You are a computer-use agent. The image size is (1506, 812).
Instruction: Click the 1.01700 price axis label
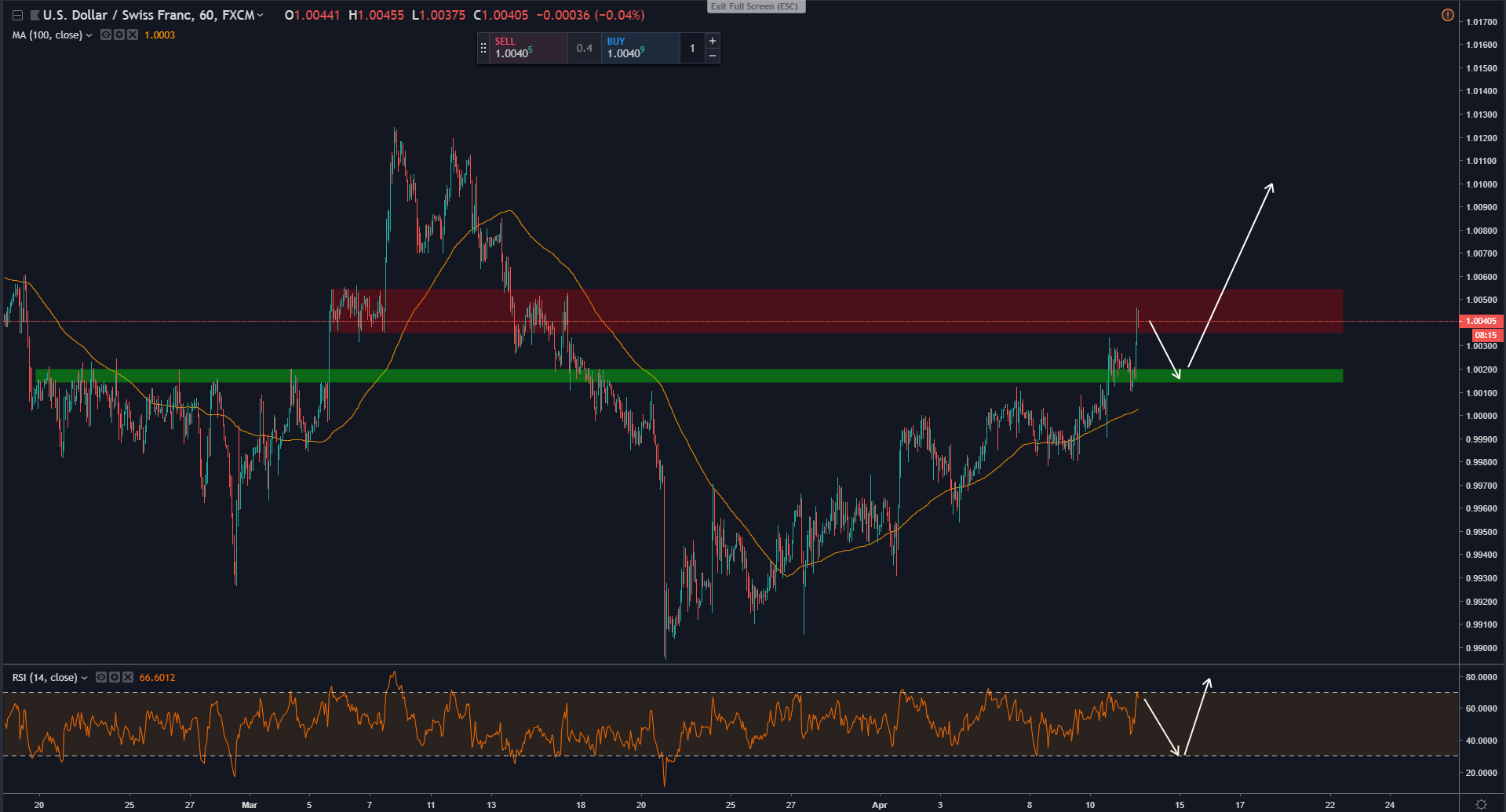pyautogui.click(x=1482, y=22)
